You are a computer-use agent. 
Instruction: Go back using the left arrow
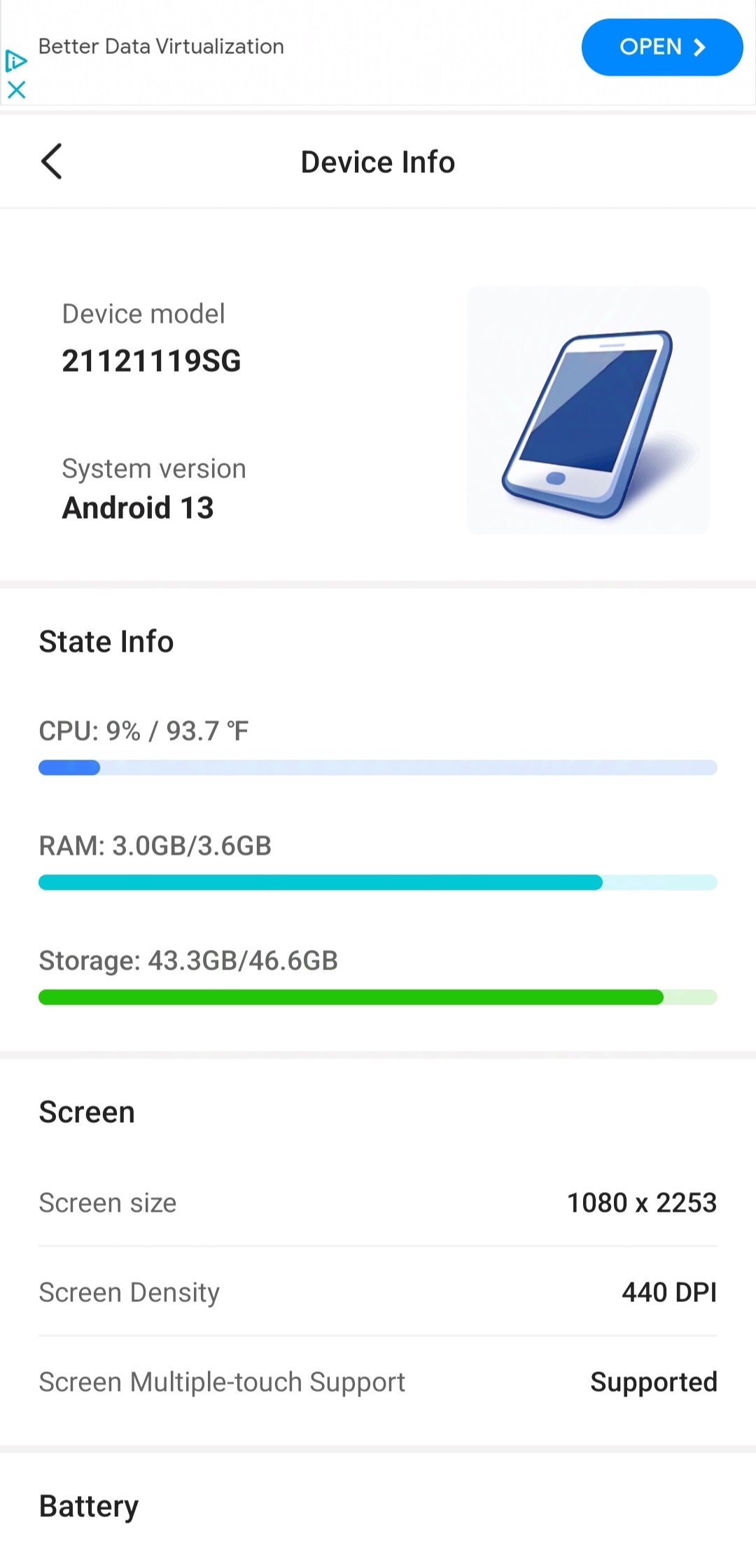52,162
